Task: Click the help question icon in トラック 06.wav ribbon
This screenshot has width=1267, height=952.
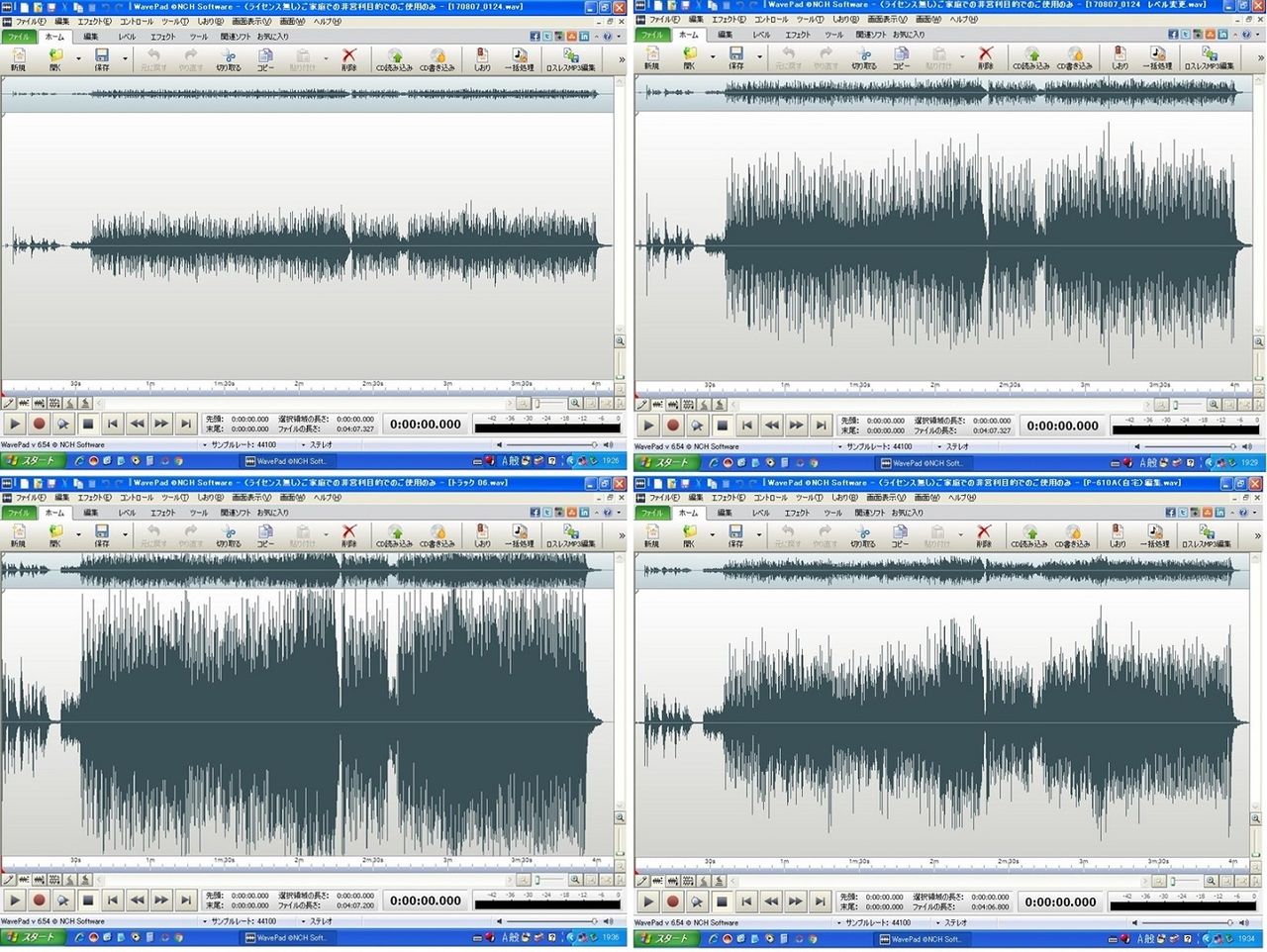Action: pyautogui.click(x=609, y=513)
